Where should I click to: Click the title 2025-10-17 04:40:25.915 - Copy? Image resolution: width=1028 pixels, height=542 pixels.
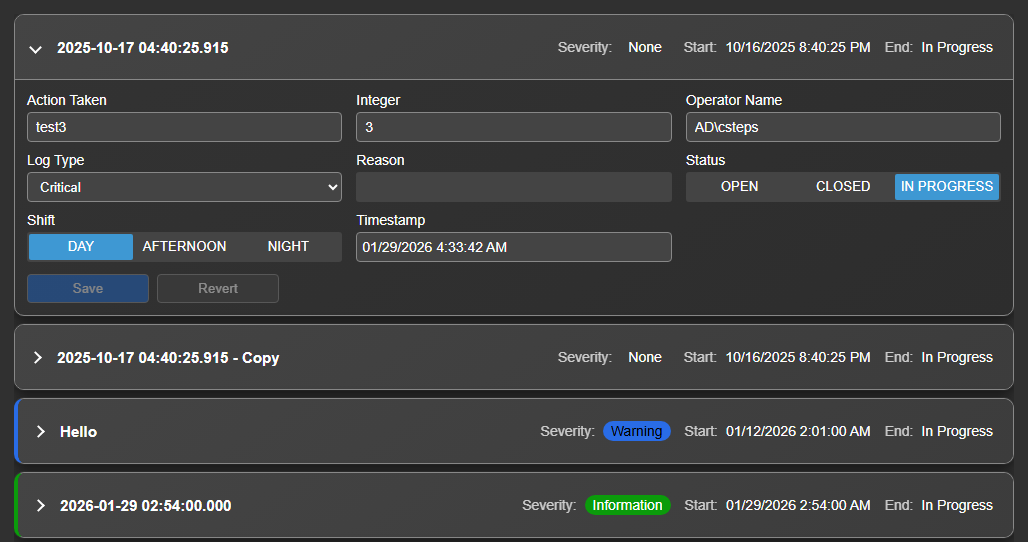(168, 358)
